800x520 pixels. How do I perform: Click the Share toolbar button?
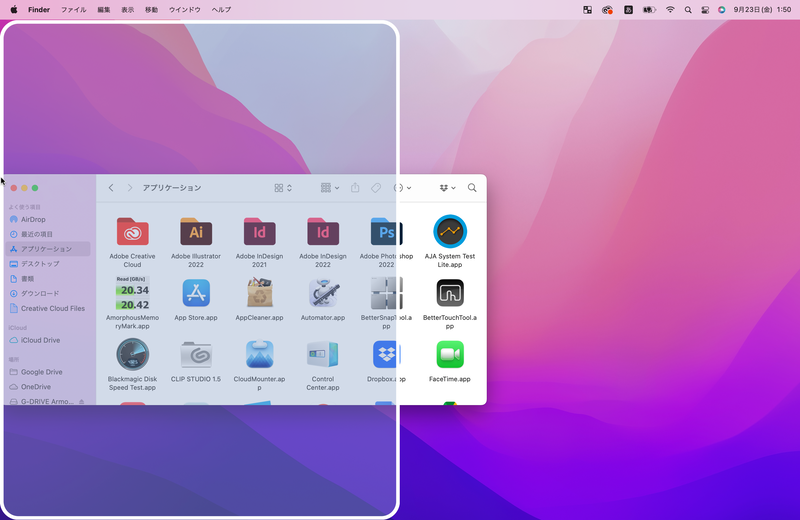point(355,188)
